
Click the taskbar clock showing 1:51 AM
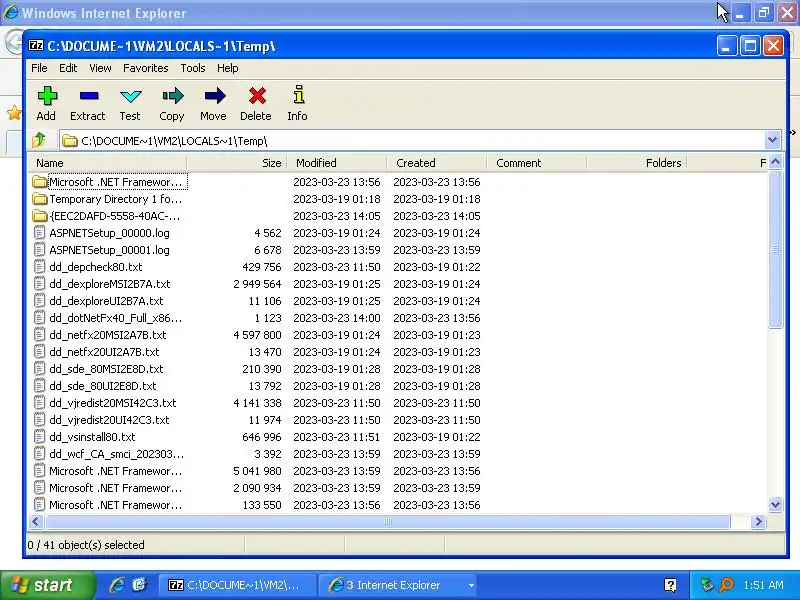click(x=764, y=585)
